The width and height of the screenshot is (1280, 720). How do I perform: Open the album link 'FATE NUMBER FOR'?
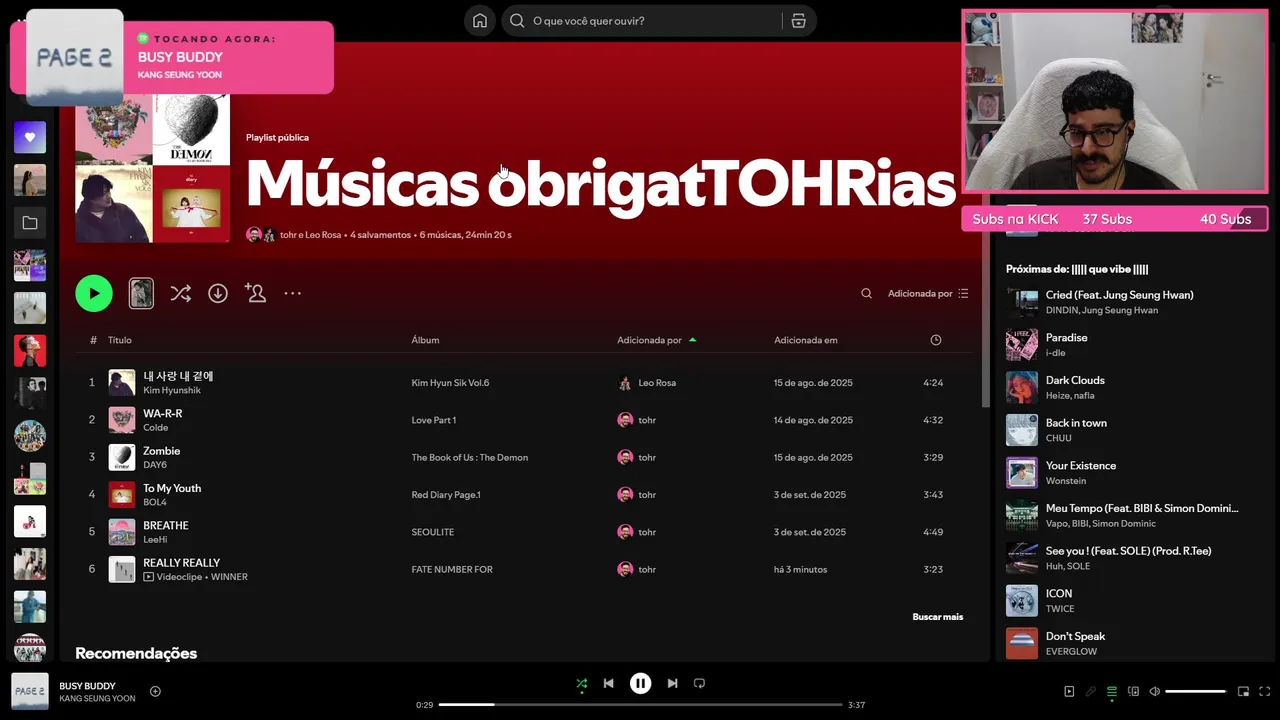pos(452,570)
